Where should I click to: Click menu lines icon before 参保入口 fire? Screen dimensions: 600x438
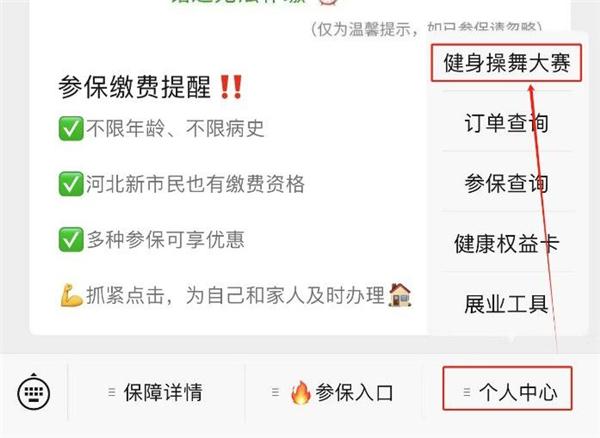[x=275, y=392]
